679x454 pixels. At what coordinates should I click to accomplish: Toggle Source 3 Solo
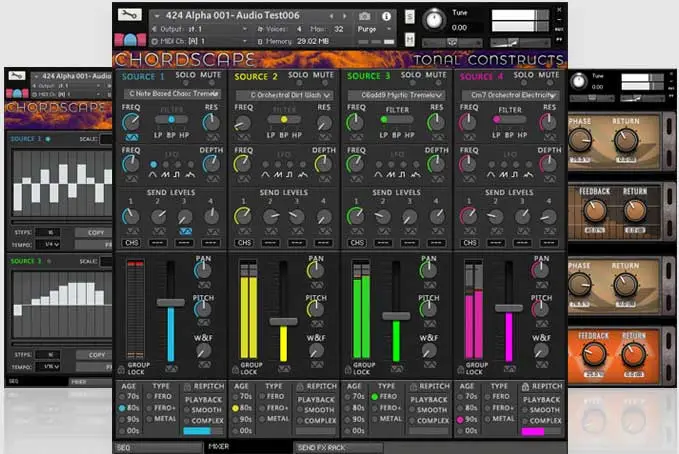pos(411,83)
